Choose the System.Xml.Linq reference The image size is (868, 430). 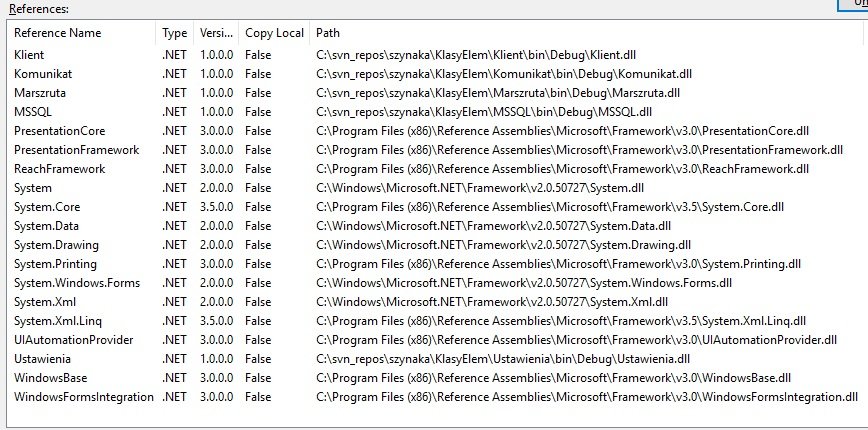click(x=56, y=321)
